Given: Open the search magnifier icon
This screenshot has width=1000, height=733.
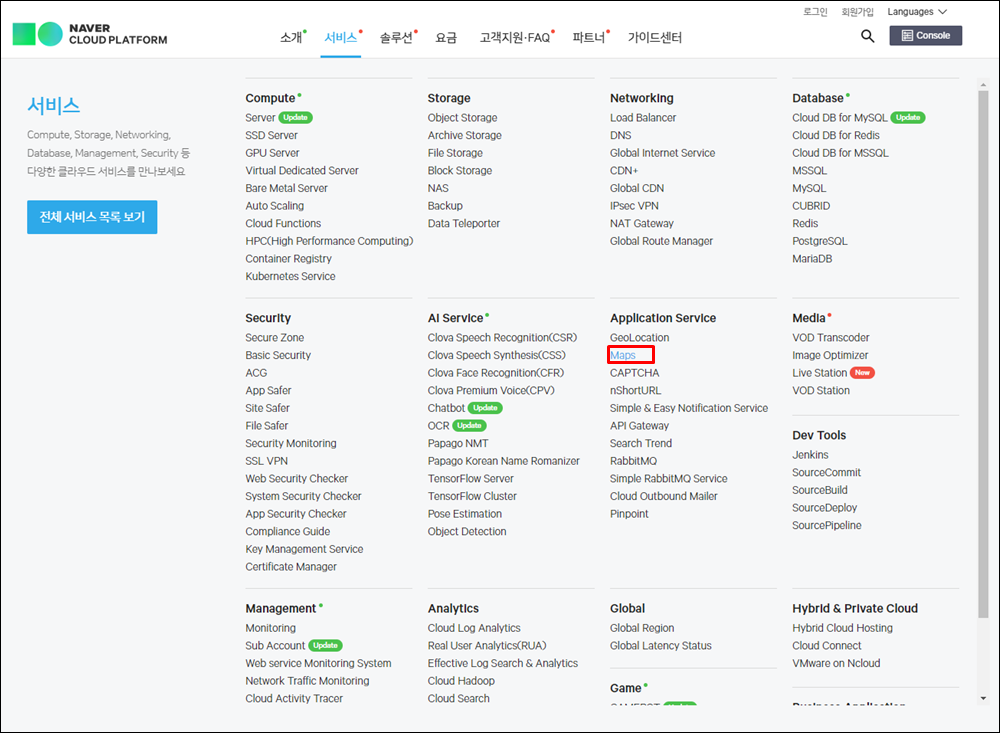Looking at the screenshot, I should 867,36.
